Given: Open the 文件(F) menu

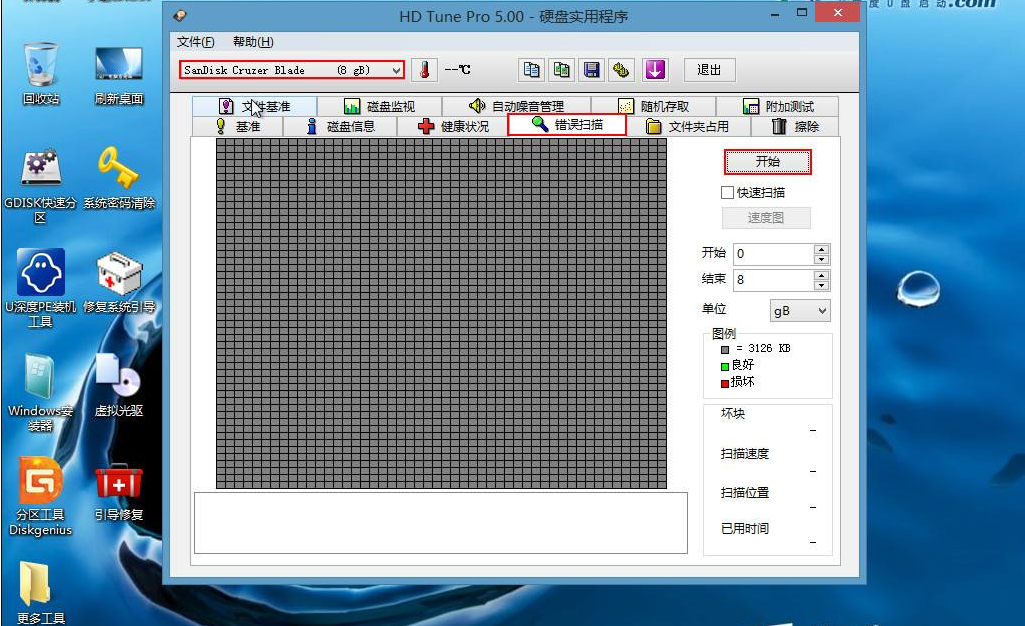Looking at the screenshot, I should tap(195, 42).
